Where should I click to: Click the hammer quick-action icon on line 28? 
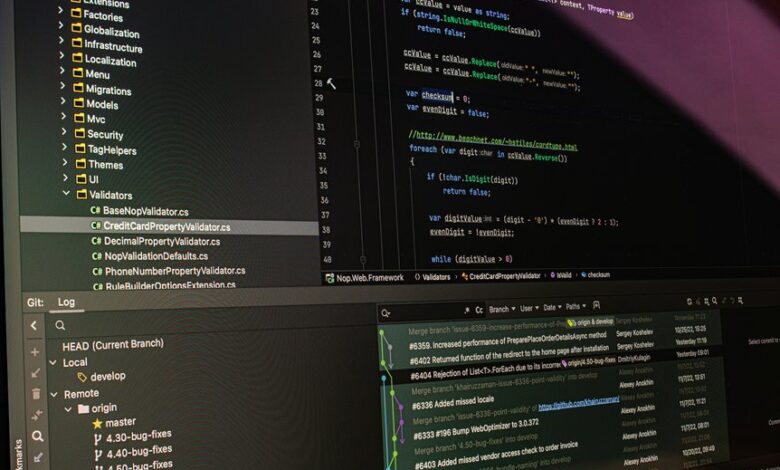tap(332, 84)
